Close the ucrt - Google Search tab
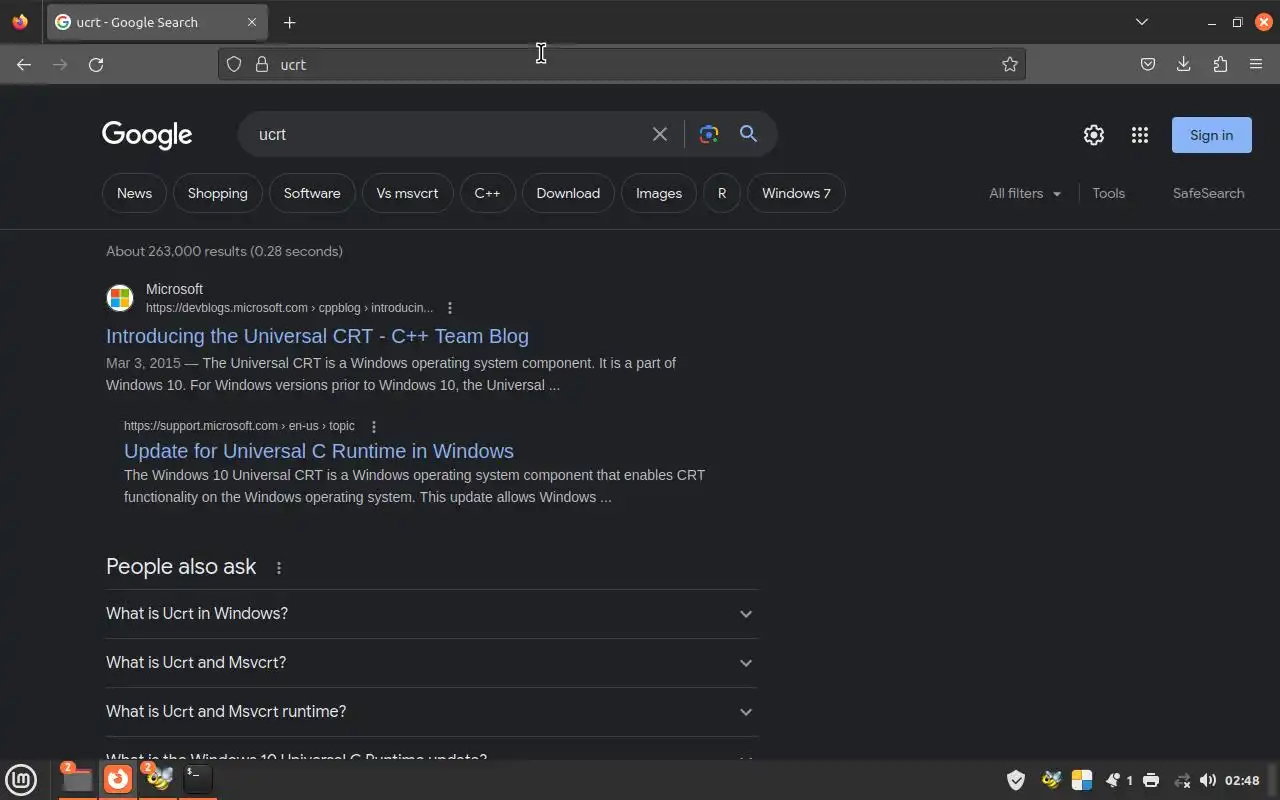The height and width of the screenshot is (800, 1280). [x=252, y=22]
